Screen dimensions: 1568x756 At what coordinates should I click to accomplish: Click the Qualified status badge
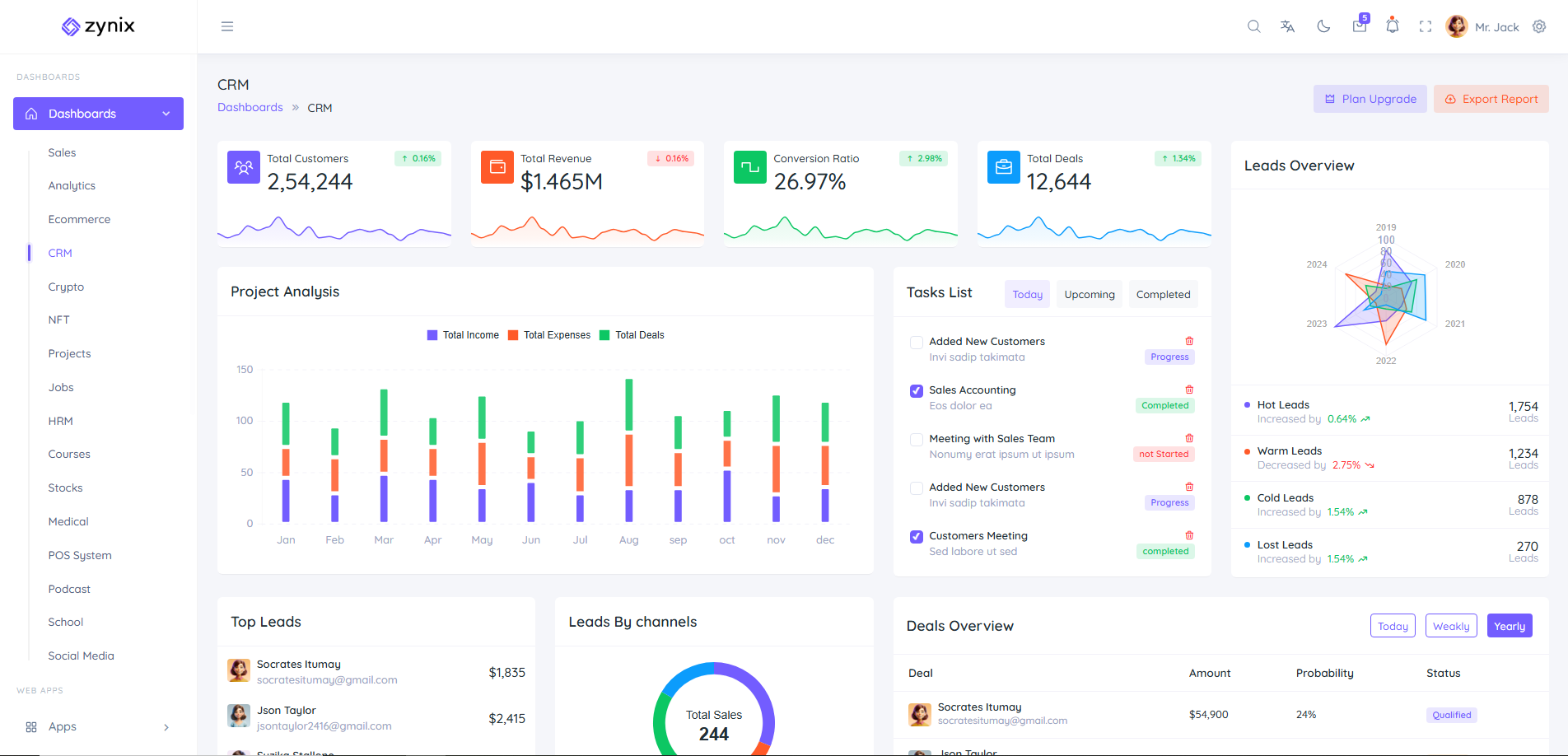coord(1451,715)
